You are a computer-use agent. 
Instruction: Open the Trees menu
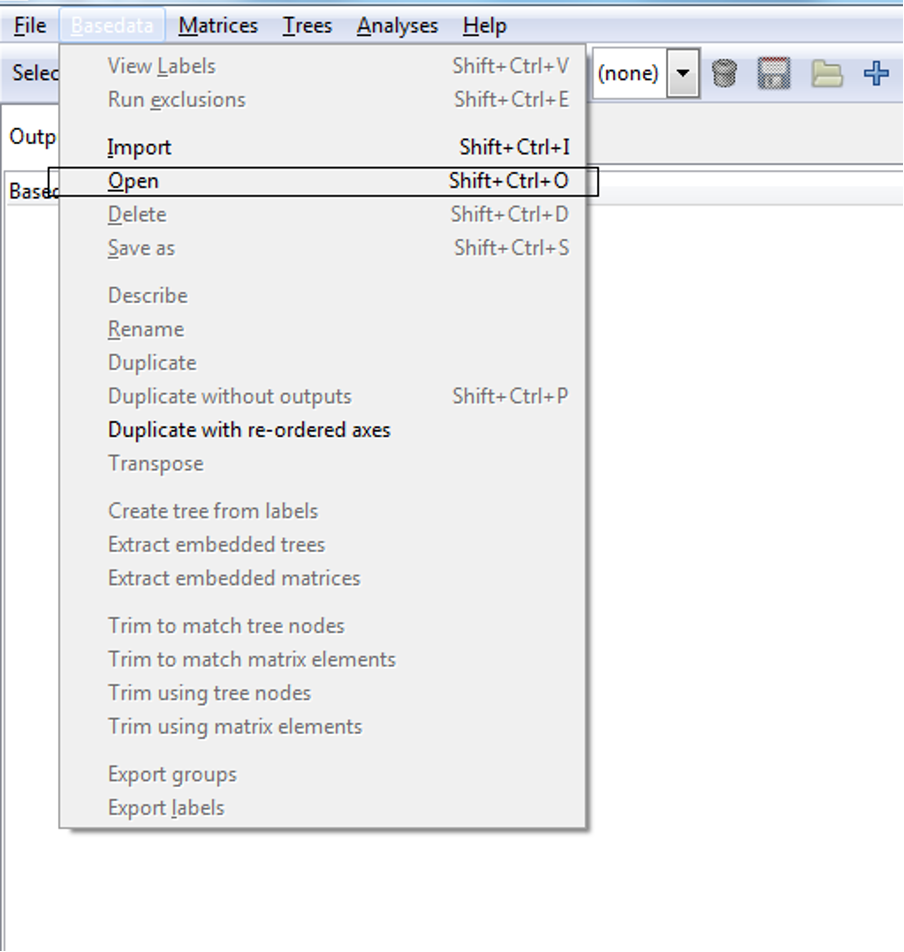coord(307,26)
